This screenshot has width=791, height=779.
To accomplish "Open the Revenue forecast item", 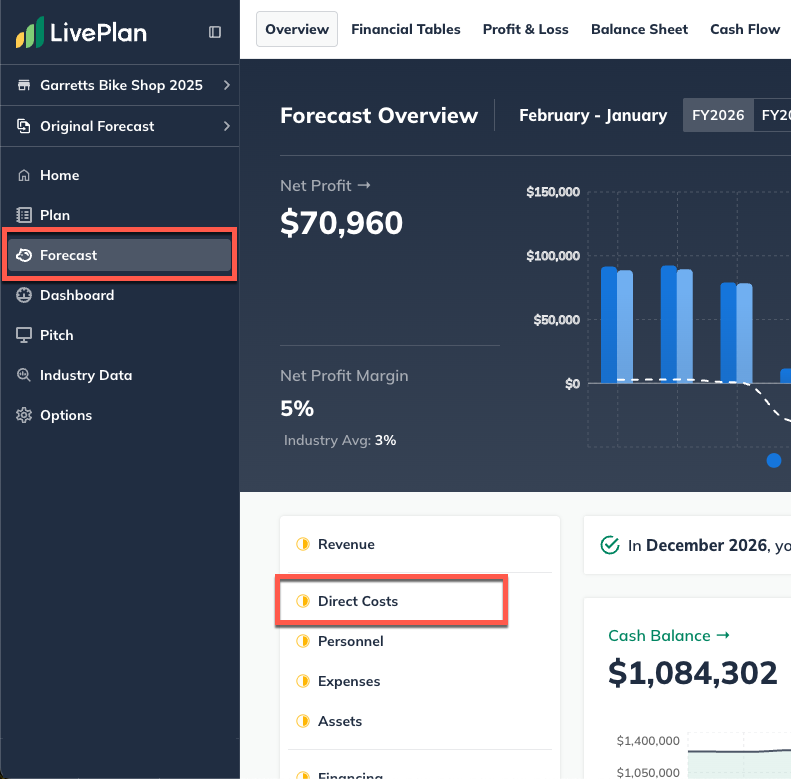I will pos(346,544).
